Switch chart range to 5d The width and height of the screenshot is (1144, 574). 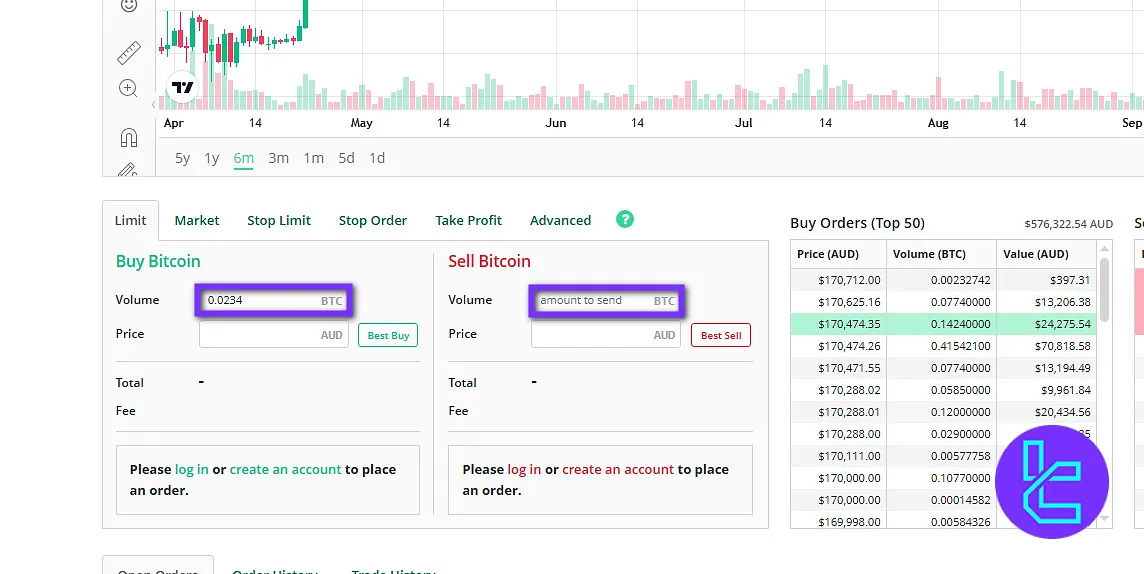pos(347,158)
